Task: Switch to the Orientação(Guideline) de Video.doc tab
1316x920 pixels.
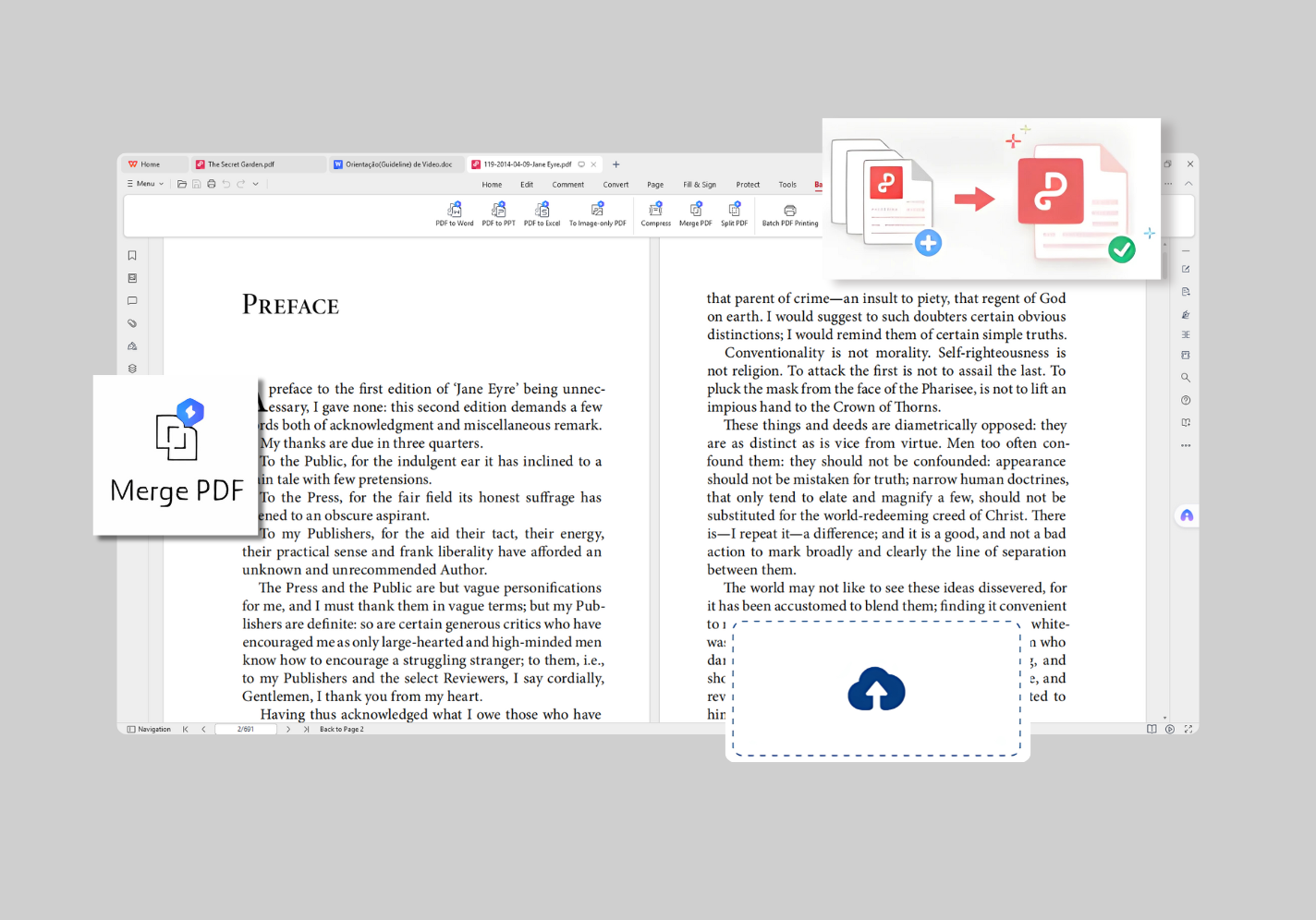Action: [x=396, y=164]
